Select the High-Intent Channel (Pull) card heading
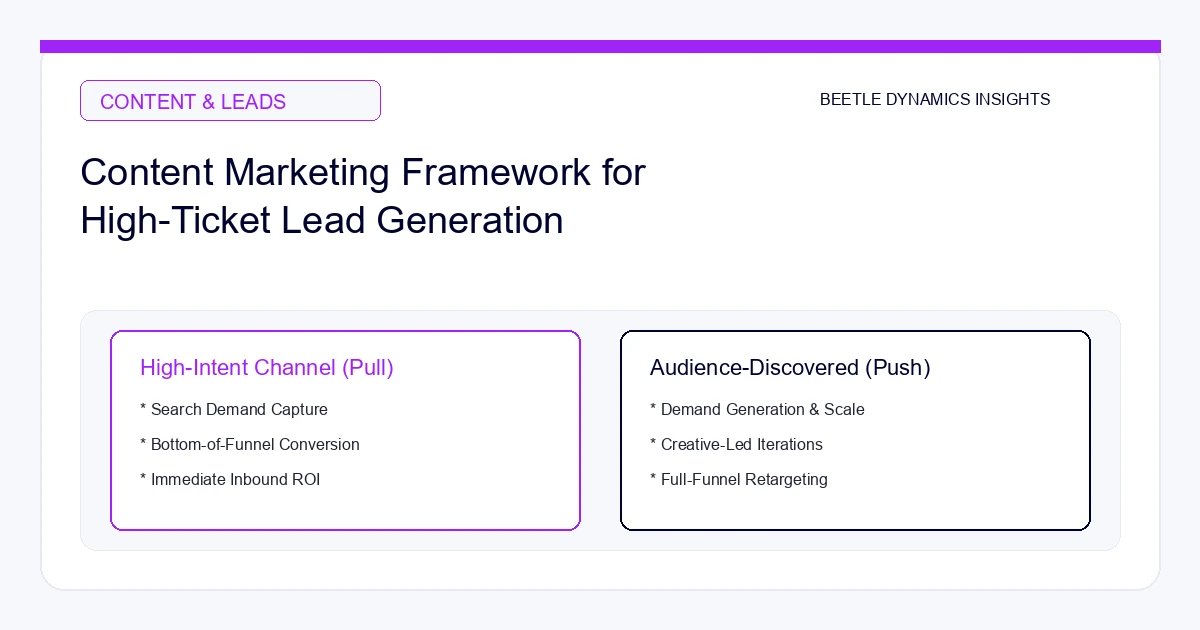 pyautogui.click(x=267, y=368)
